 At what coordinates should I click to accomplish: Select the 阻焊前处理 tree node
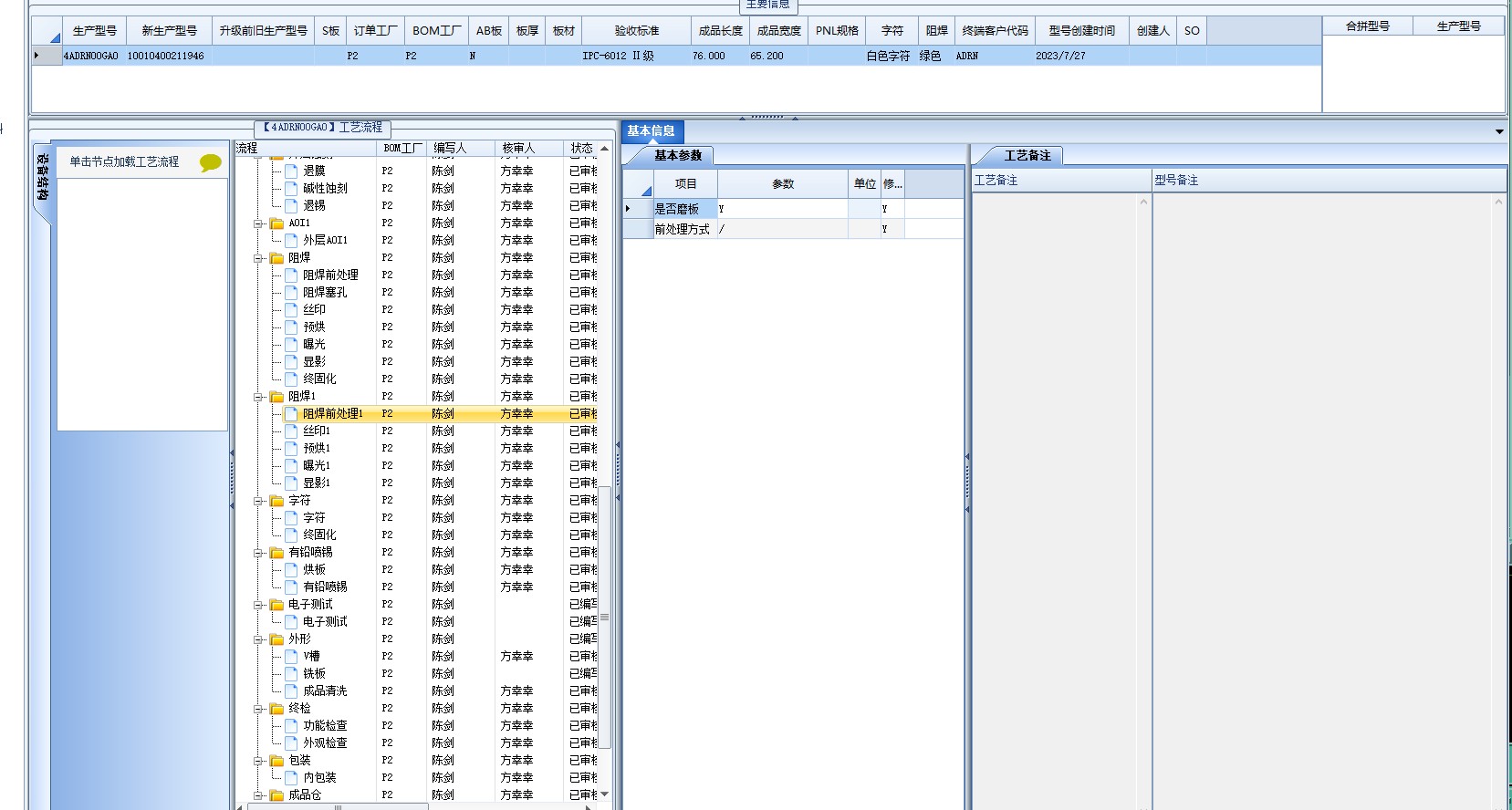(x=330, y=275)
